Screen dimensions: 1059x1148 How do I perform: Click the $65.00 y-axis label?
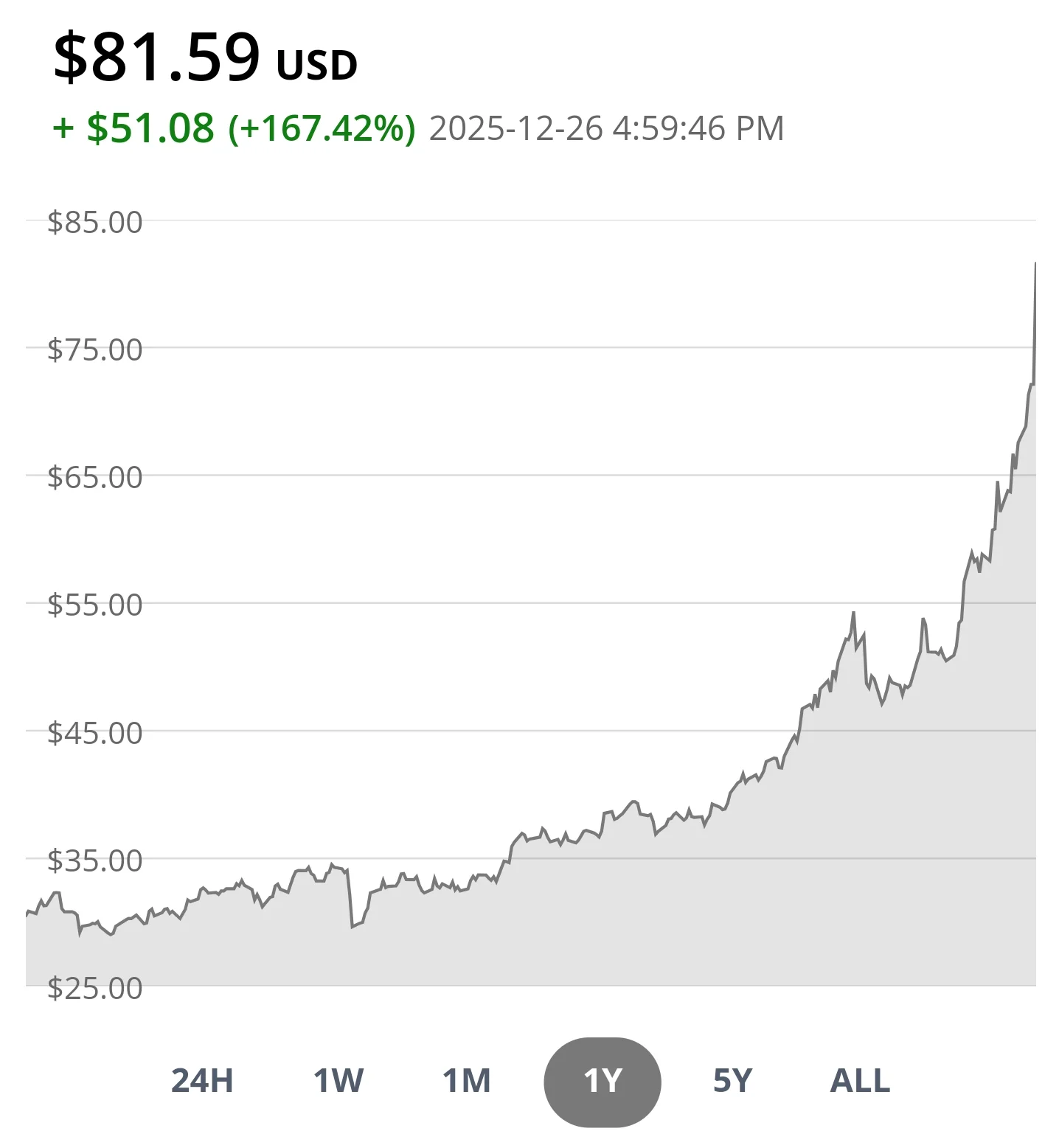[x=94, y=477]
